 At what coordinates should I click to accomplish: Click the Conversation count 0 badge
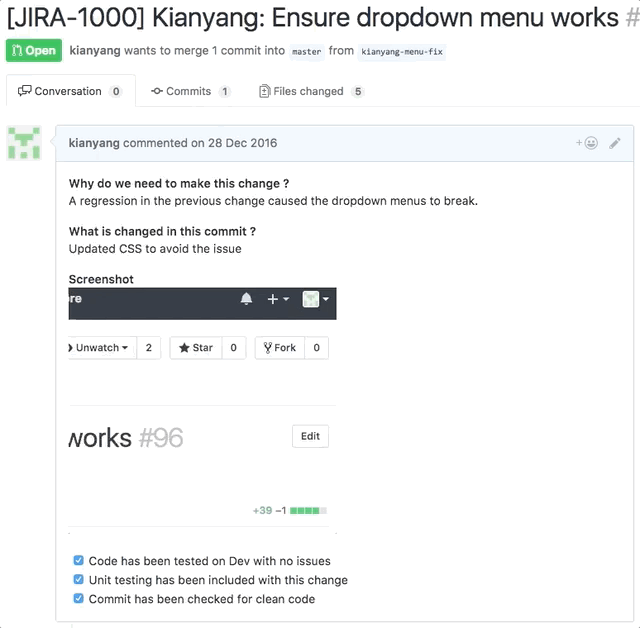[x=116, y=91]
